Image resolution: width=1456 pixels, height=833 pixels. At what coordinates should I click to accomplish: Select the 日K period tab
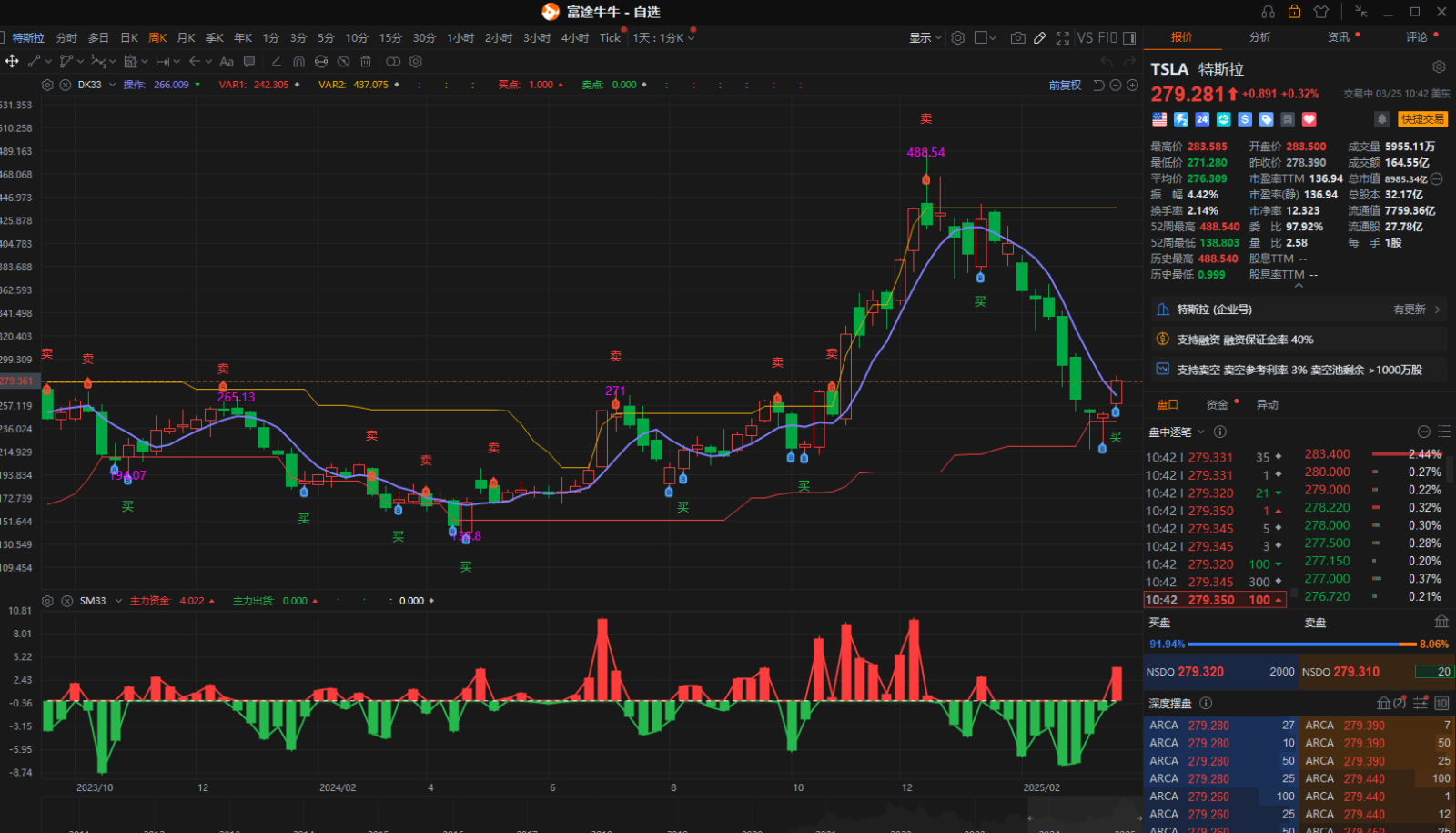[129, 37]
